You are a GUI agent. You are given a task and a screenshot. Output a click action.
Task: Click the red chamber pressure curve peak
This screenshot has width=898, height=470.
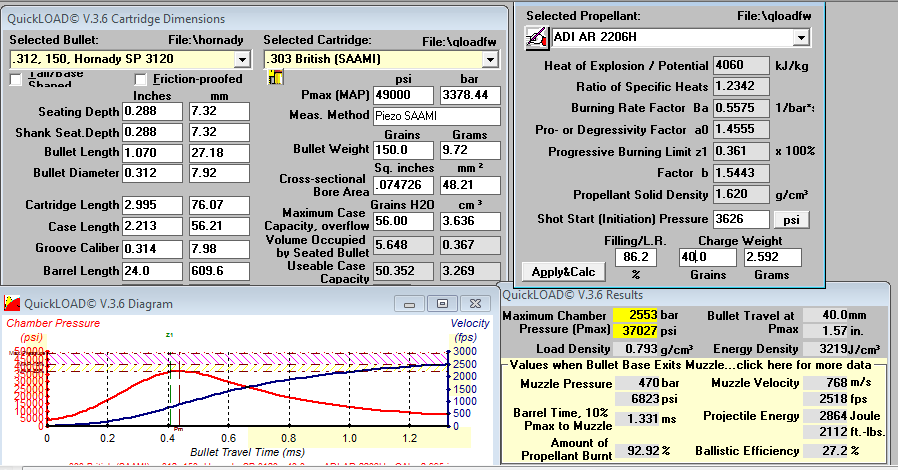pyautogui.click(x=176, y=371)
